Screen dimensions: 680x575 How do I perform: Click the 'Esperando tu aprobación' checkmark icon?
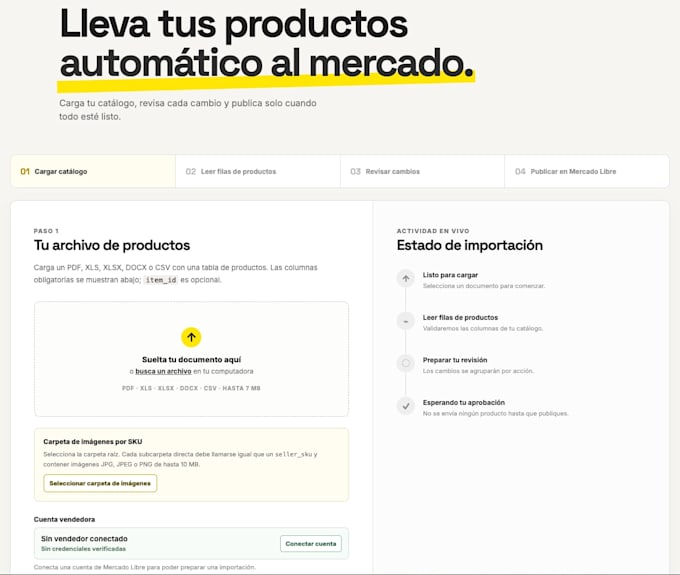[406, 406]
